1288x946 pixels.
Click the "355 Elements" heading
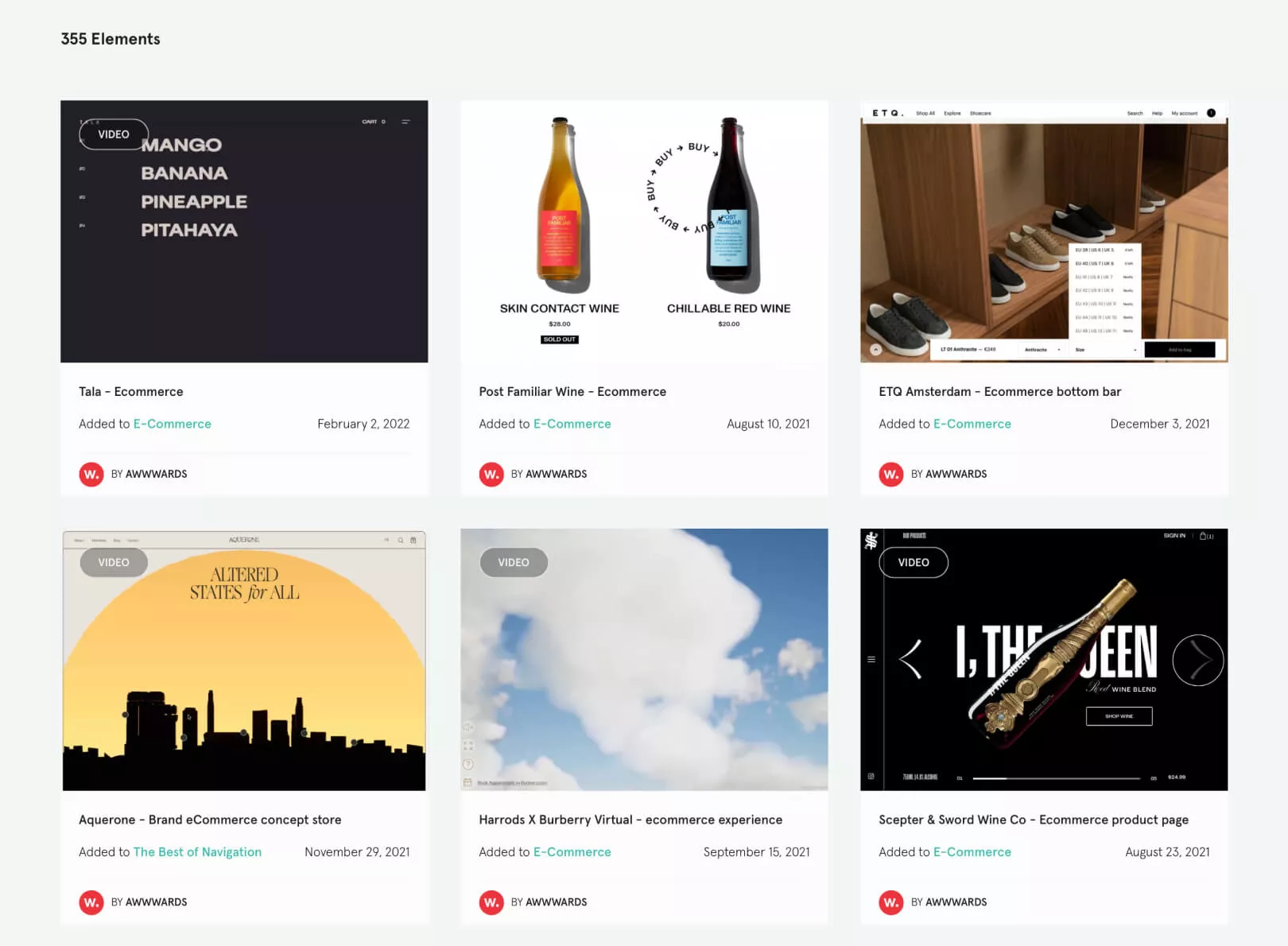(111, 39)
